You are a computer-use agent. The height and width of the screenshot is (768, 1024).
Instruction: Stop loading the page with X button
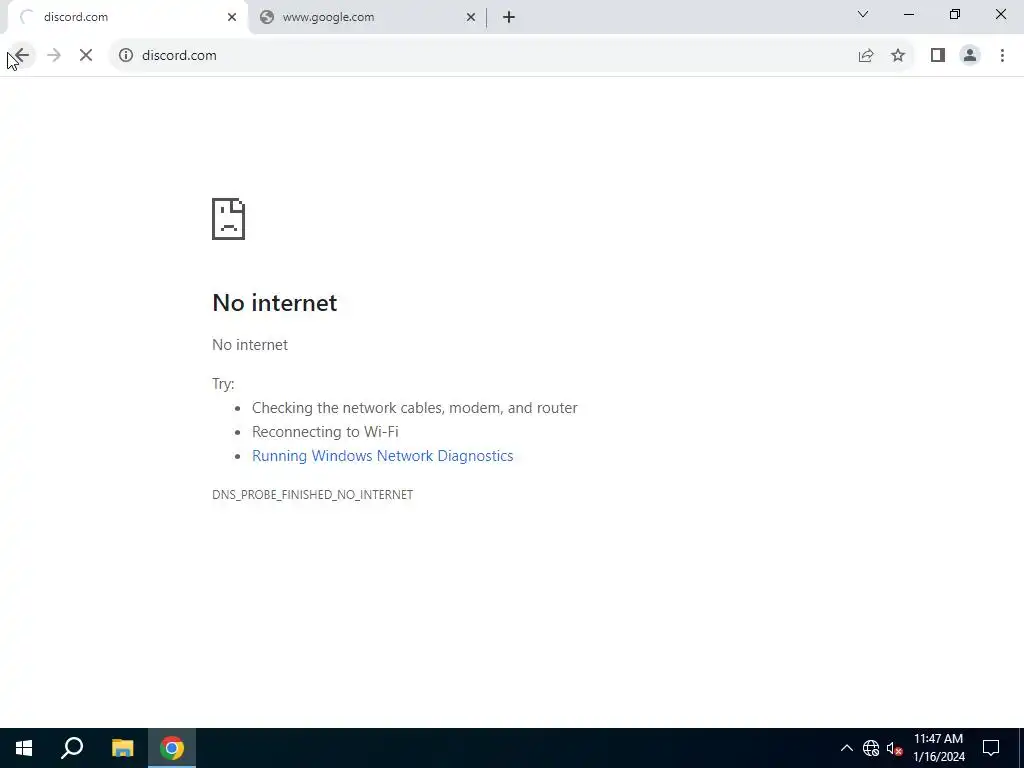click(x=86, y=56)
